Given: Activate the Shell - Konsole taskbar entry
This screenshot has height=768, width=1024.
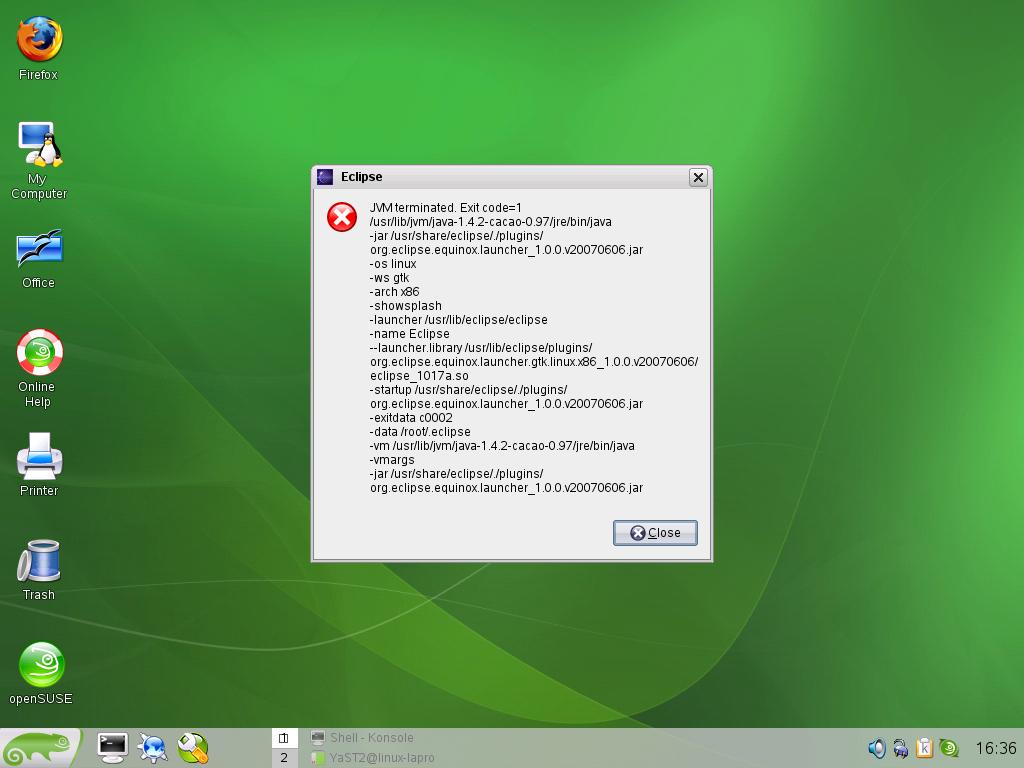Looking at the screenshot, I should click(362, 738).
